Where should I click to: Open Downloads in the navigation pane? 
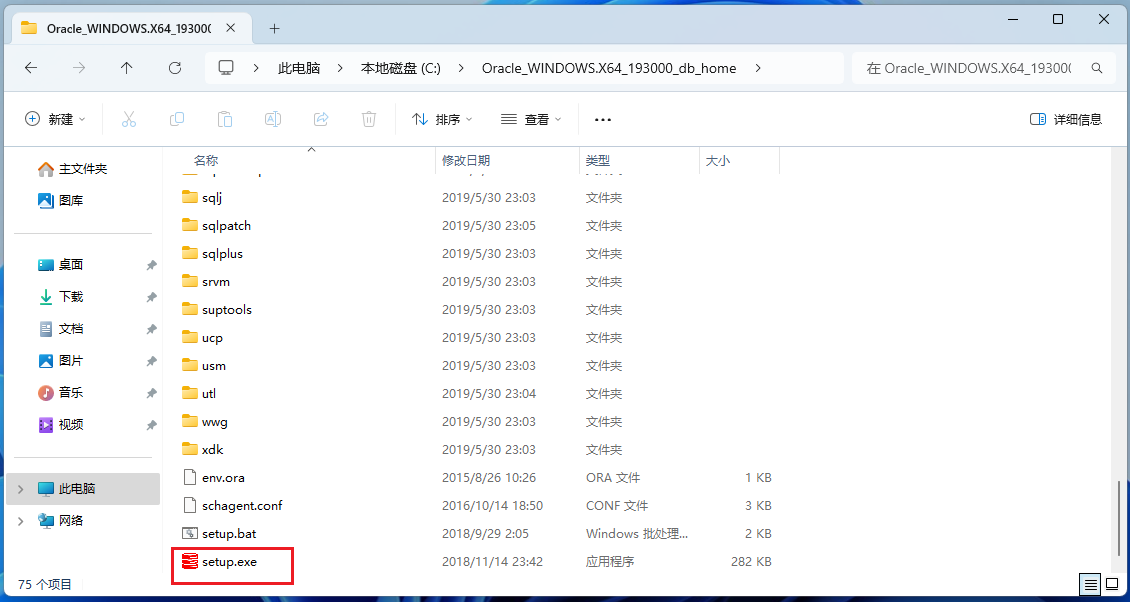(71, 297)
